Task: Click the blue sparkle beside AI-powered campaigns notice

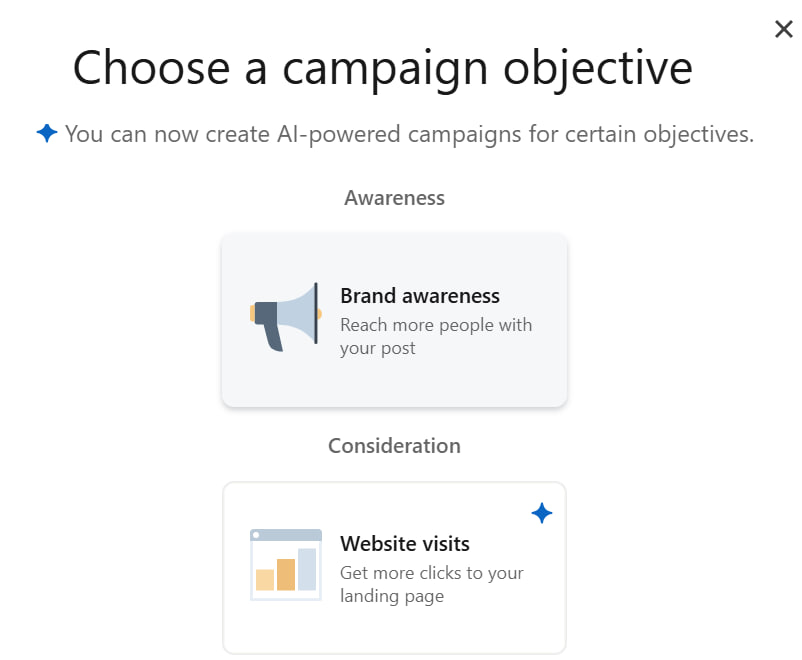Action: (47, 134)
